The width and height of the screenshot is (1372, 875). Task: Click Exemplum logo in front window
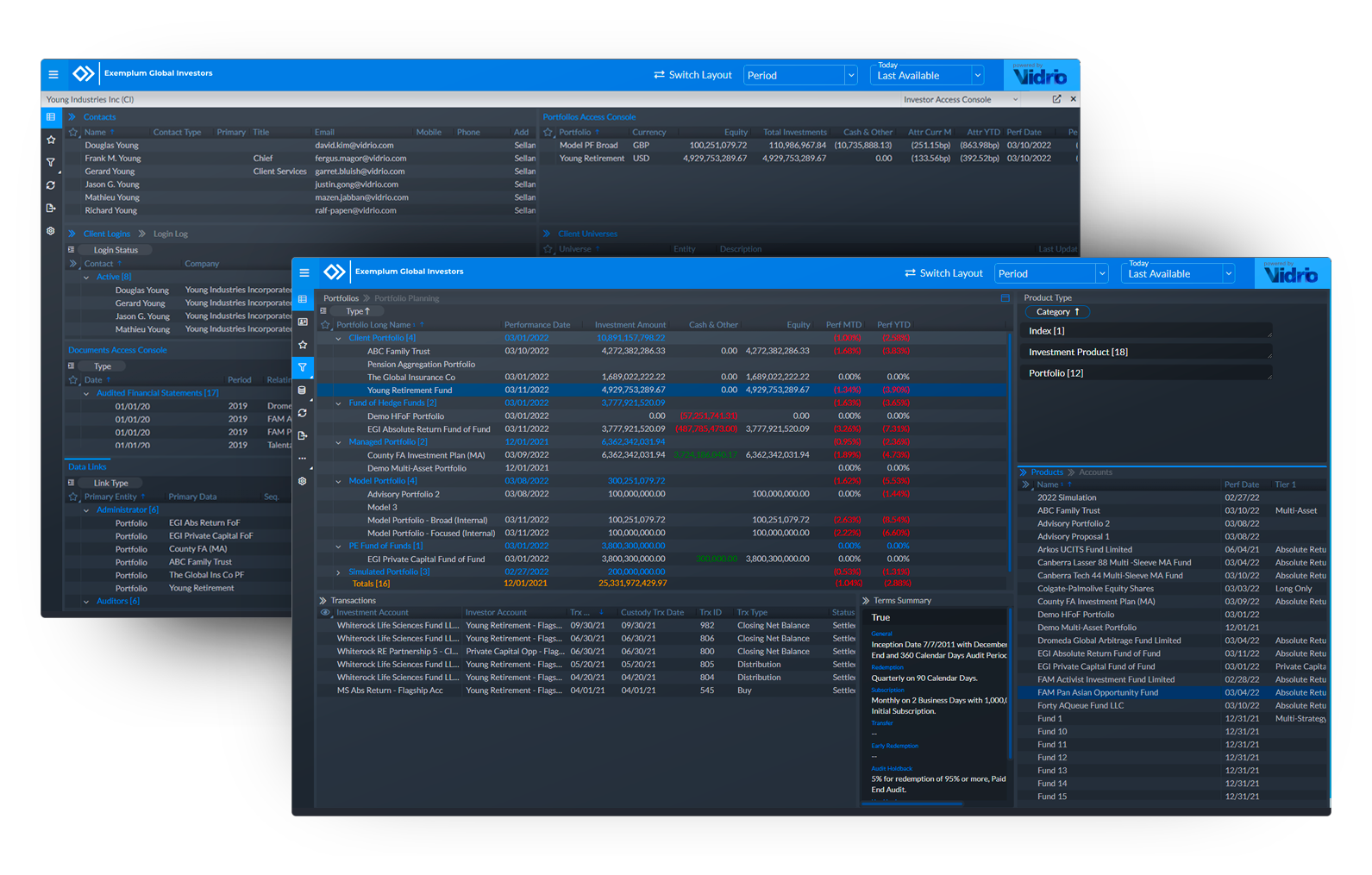(335, 272)
